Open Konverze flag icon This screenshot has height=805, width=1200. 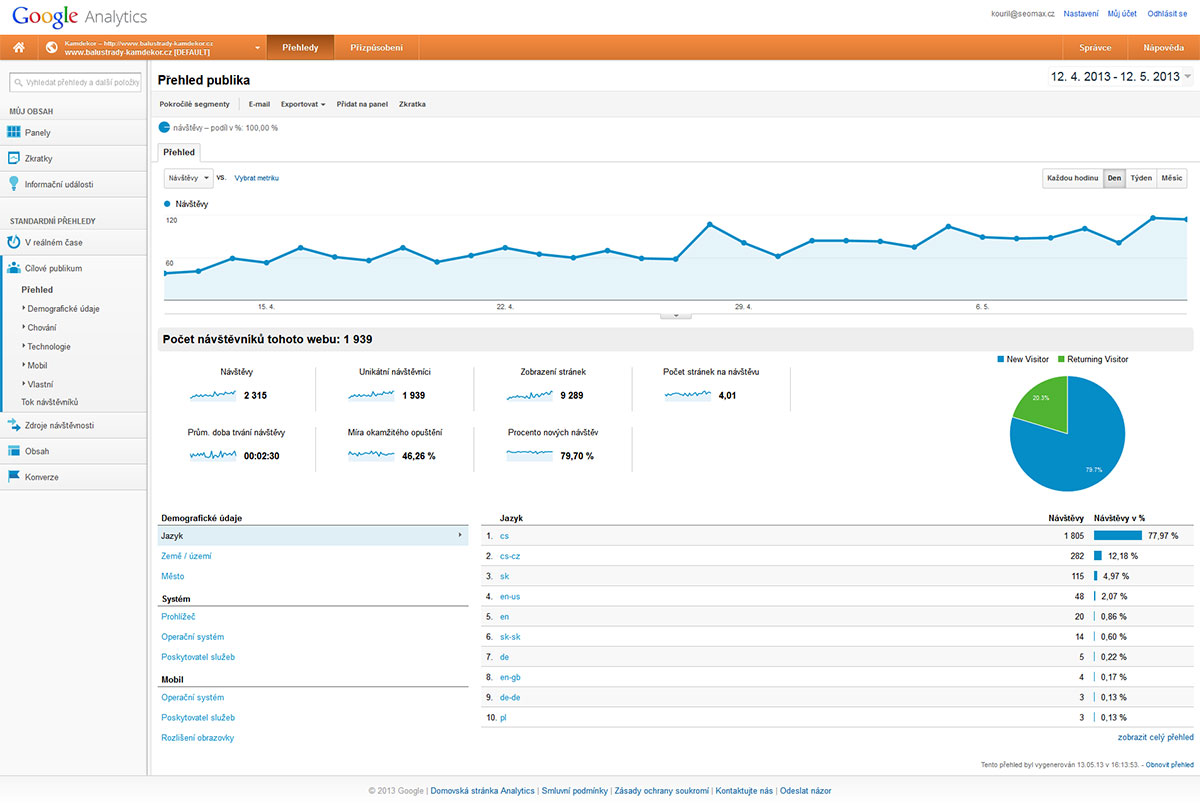[x=14, y=477]
